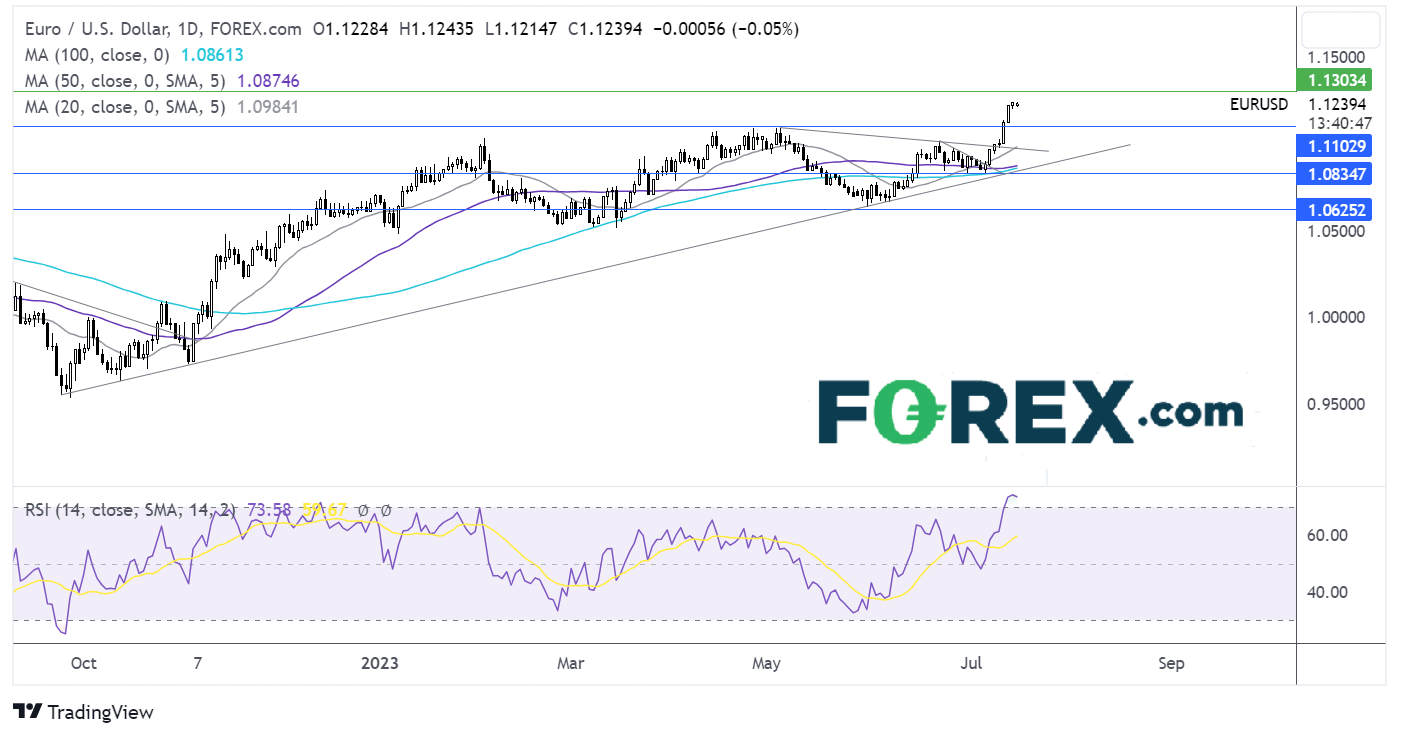This screenshot has width=1401, height=737.
Task: Click the TradingView logo icon
Action: tap(27, 712)
